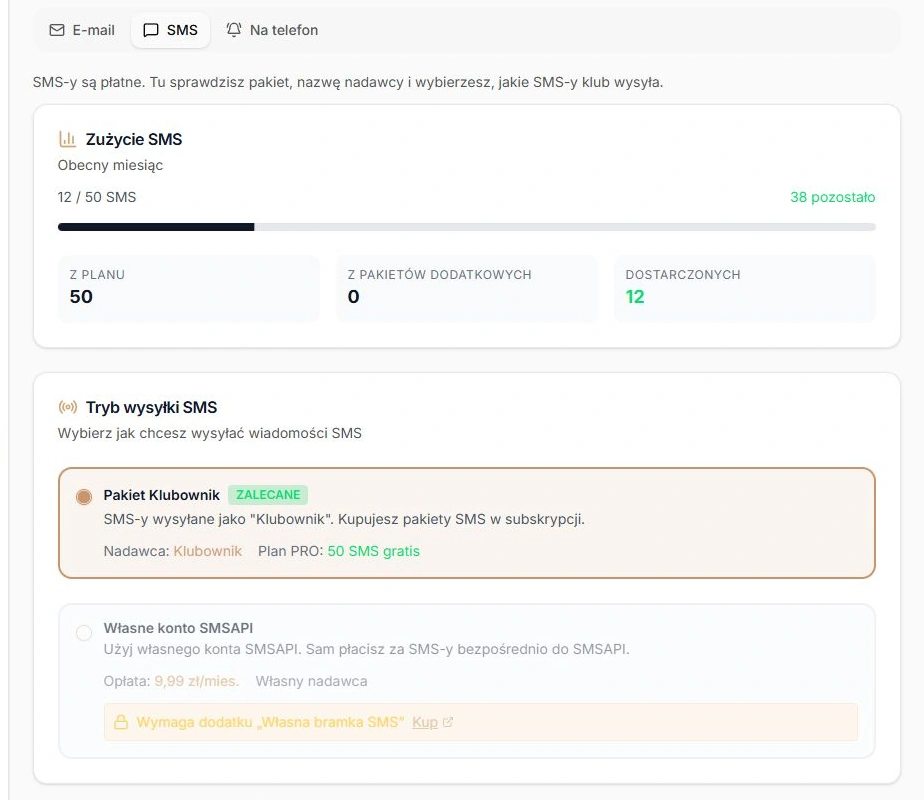Click the "Wymaga dodatku „Własna bramka SMS”" notice text
This screenshot has height=800, width=924.
(270, 722)
